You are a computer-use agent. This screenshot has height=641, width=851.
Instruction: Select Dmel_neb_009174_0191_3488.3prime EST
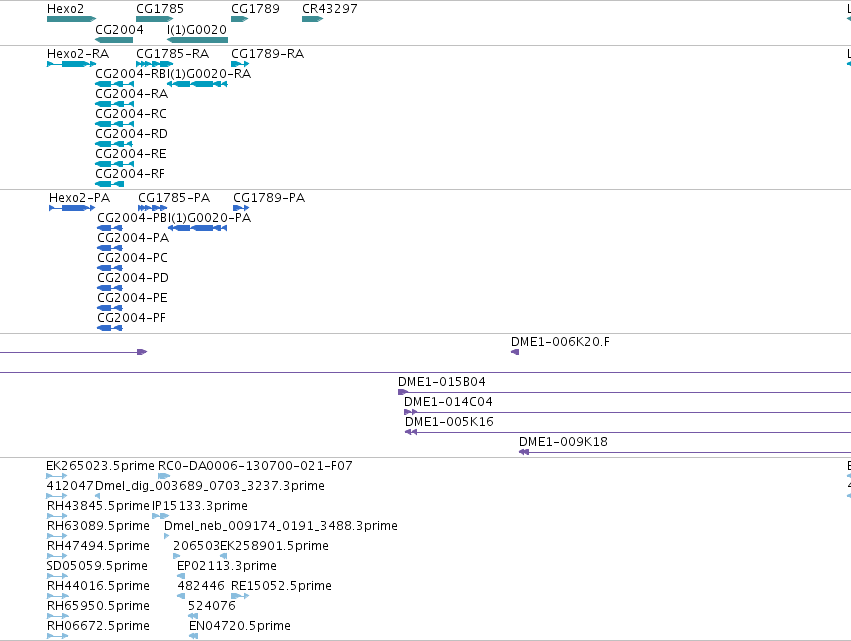pos(281,526)
